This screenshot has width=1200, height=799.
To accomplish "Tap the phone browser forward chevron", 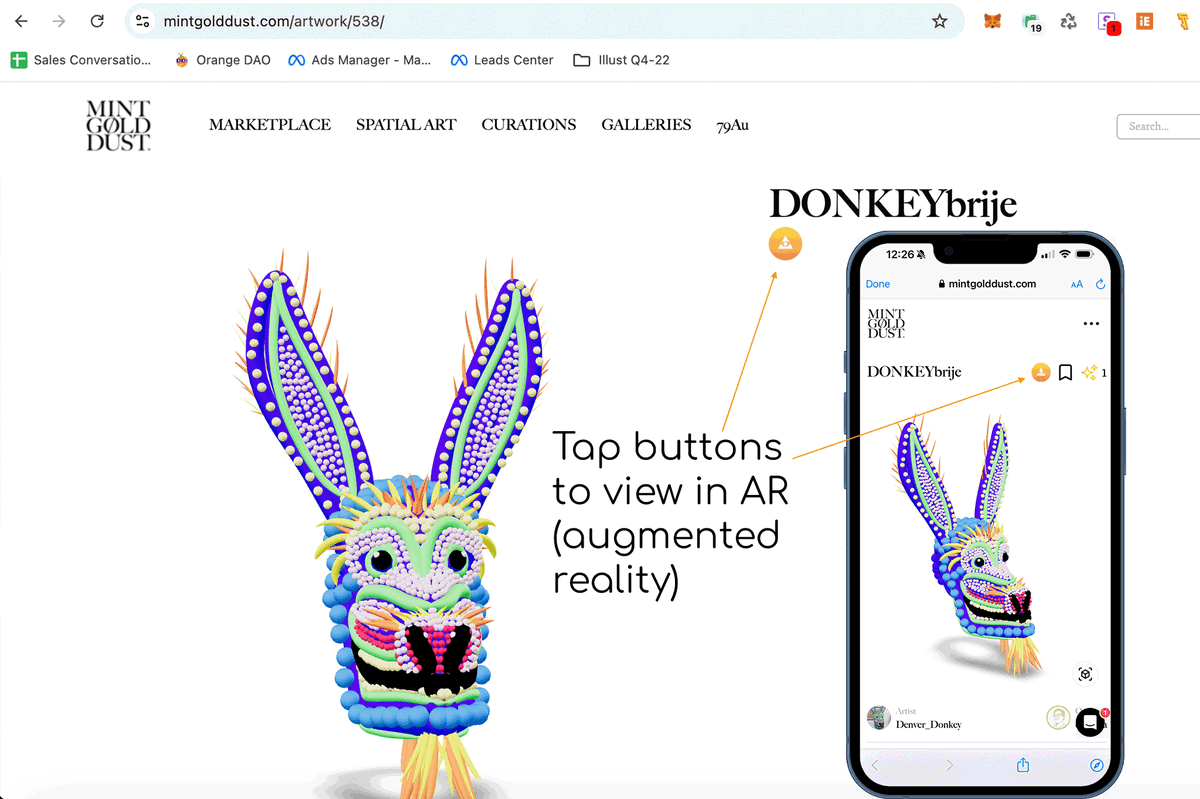I will (949, 765).
